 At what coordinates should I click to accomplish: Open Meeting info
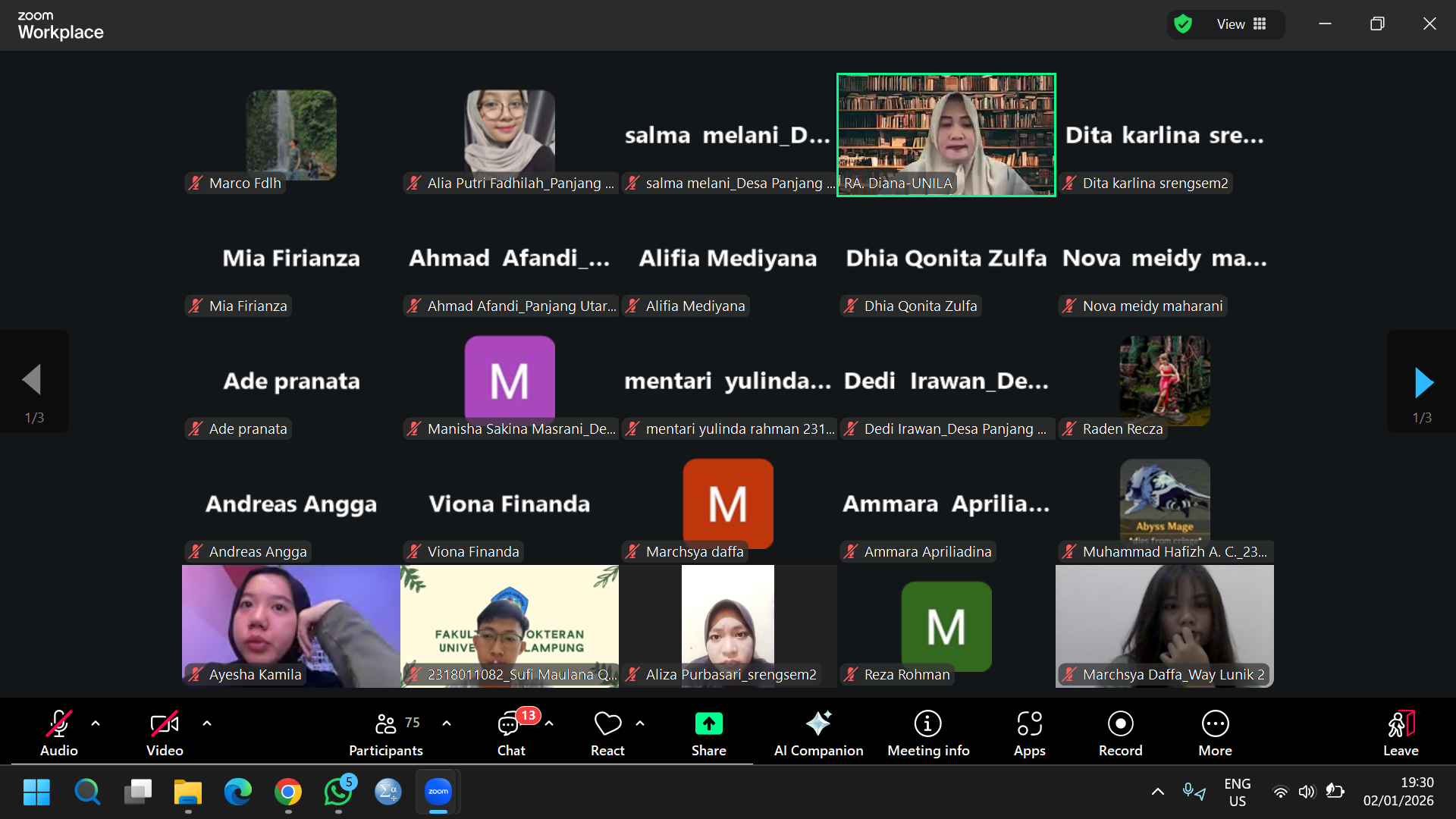[x=928, y=733]
